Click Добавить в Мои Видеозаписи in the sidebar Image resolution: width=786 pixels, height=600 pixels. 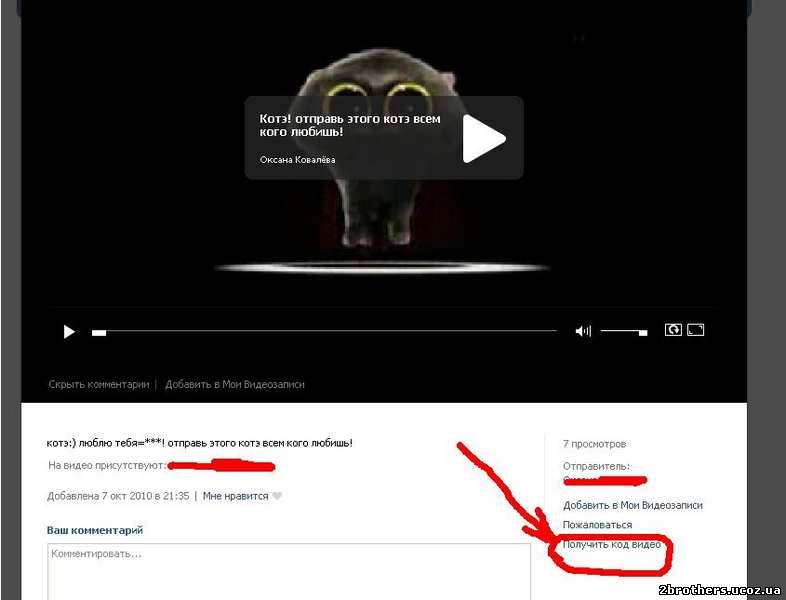point(632,506)
